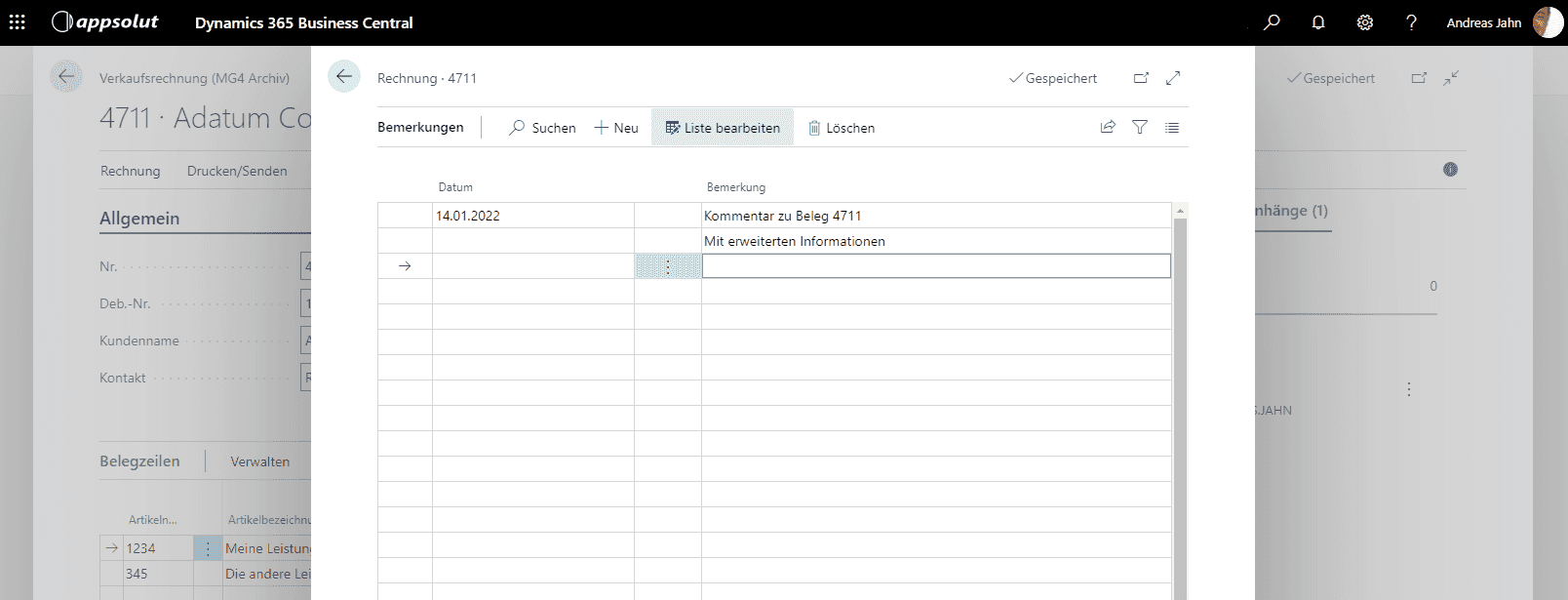This screenshot has width=1568, height=600.
Task: Click Anhänge (1) tab in factbox
Action: 1292,211
